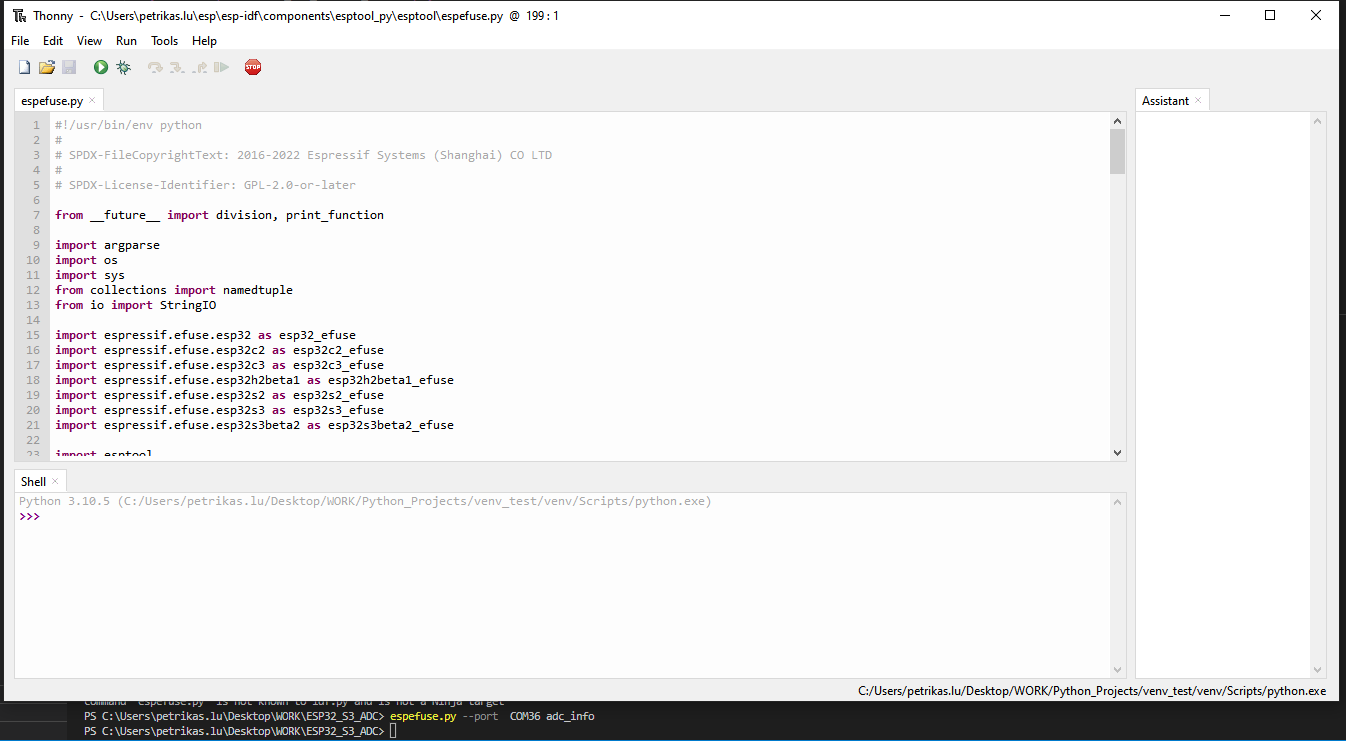Stop the running program with the stop icon
This screenshot has width=1346, height=741.
click(252, 66)
